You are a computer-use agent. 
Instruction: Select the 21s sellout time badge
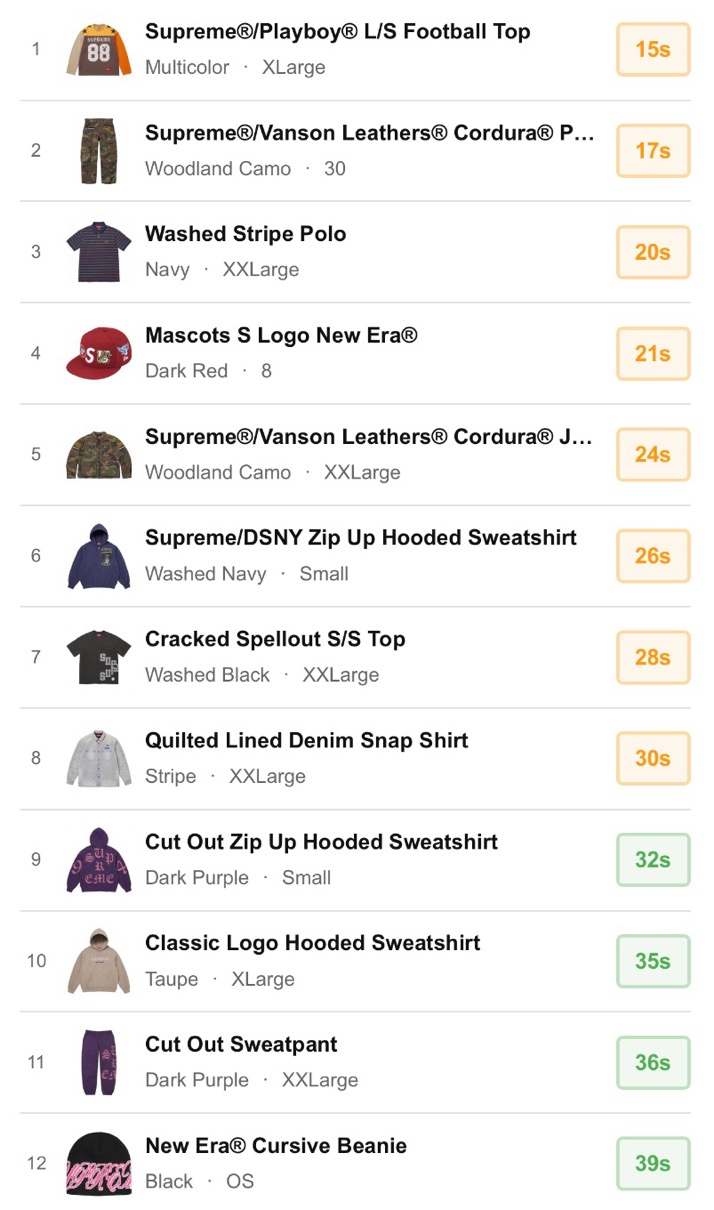click(652, 353)
